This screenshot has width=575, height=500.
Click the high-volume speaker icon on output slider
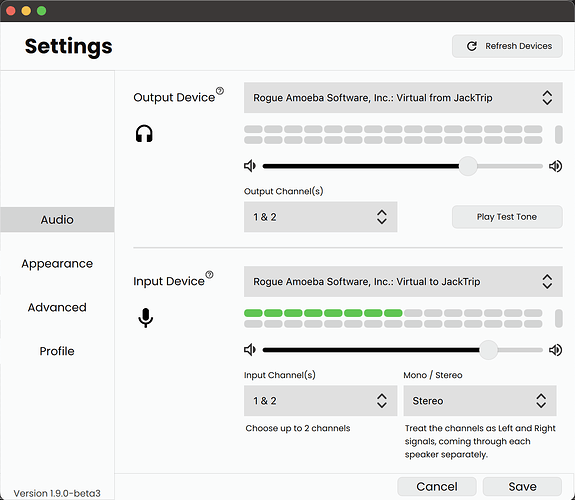[x=555, y=166]
